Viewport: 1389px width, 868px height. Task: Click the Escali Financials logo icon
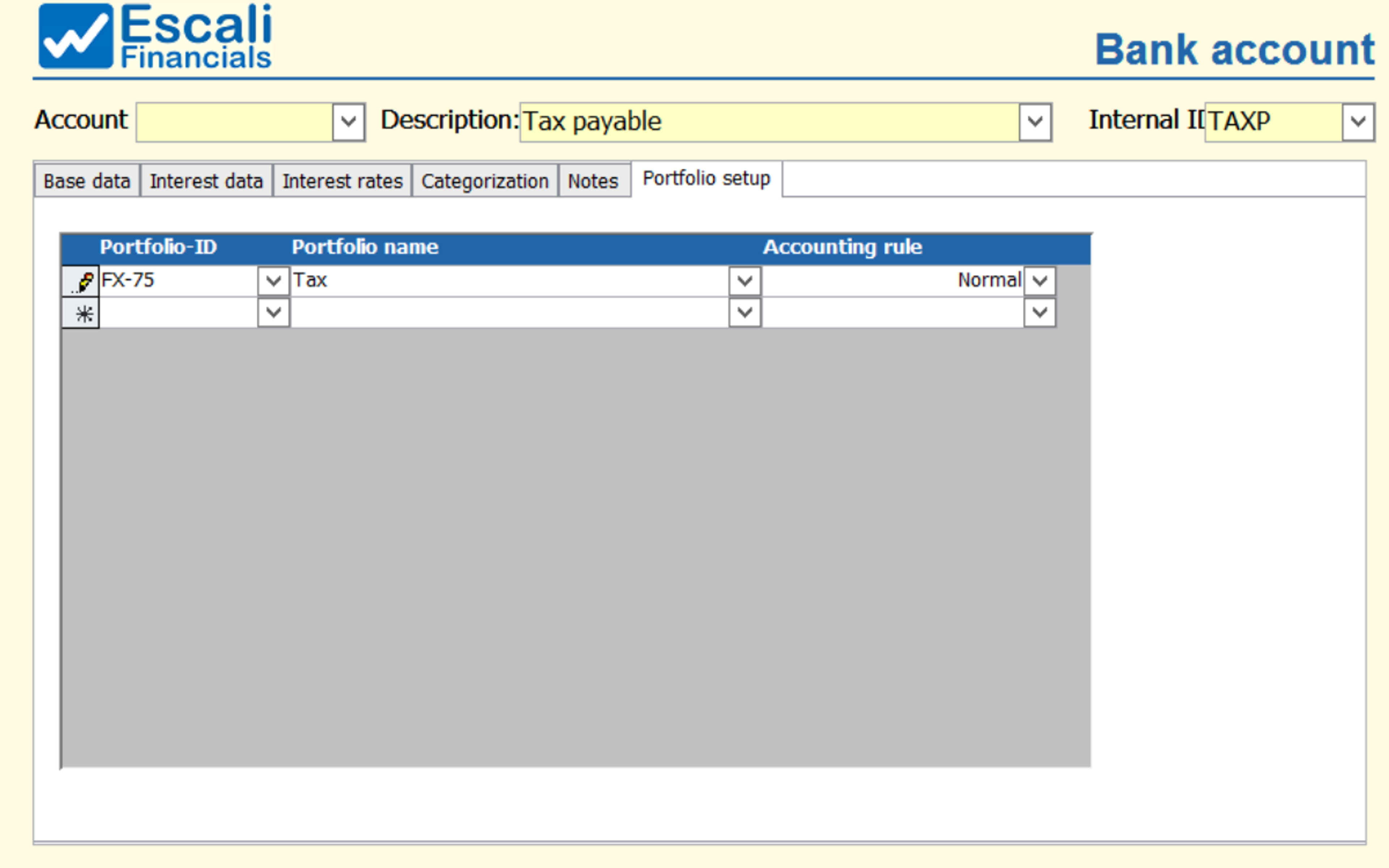pyautogui.click(x=75, y=36)
